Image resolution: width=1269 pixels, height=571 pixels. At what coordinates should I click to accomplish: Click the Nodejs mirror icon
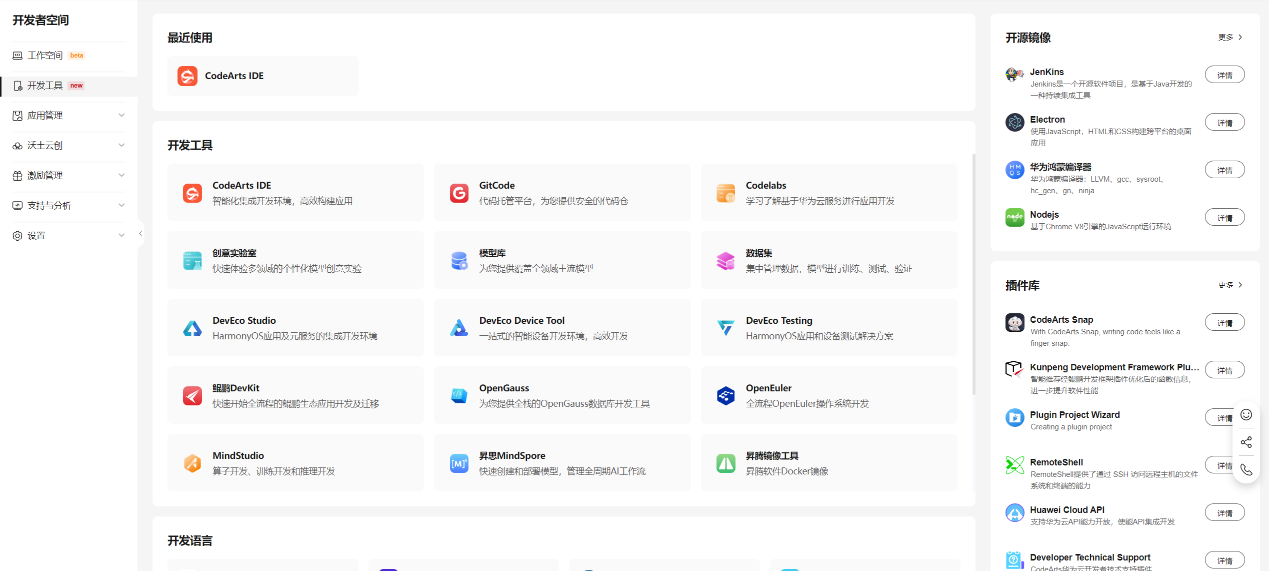(x=1014, y=217)
